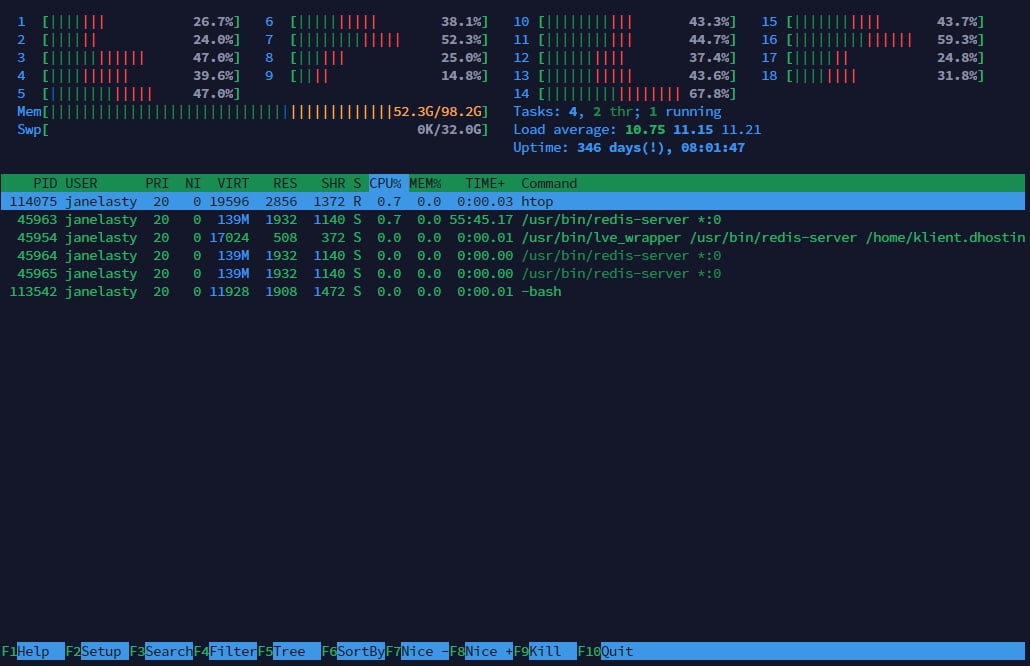Select the htop process row

click(x=513, y=202)
